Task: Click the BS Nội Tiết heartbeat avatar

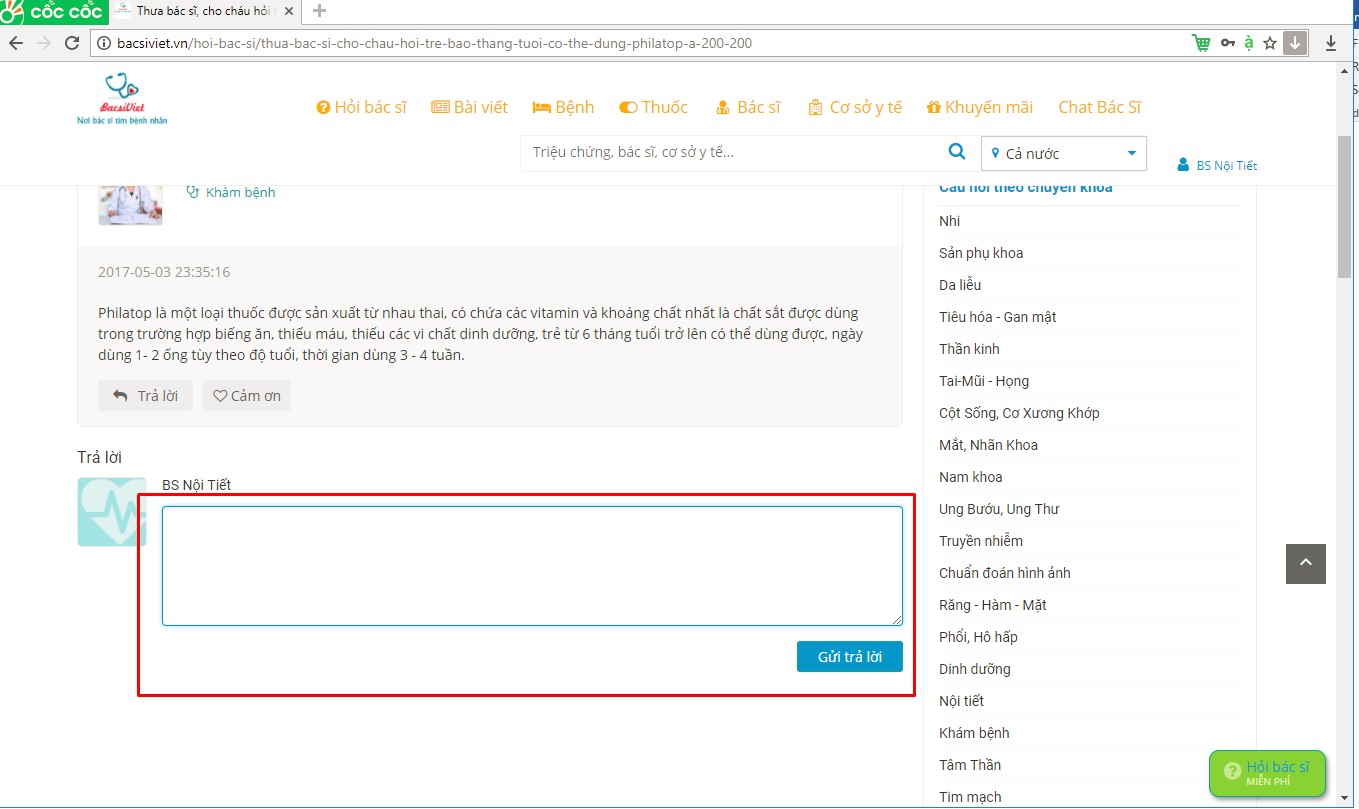Action: click(112, 512)
